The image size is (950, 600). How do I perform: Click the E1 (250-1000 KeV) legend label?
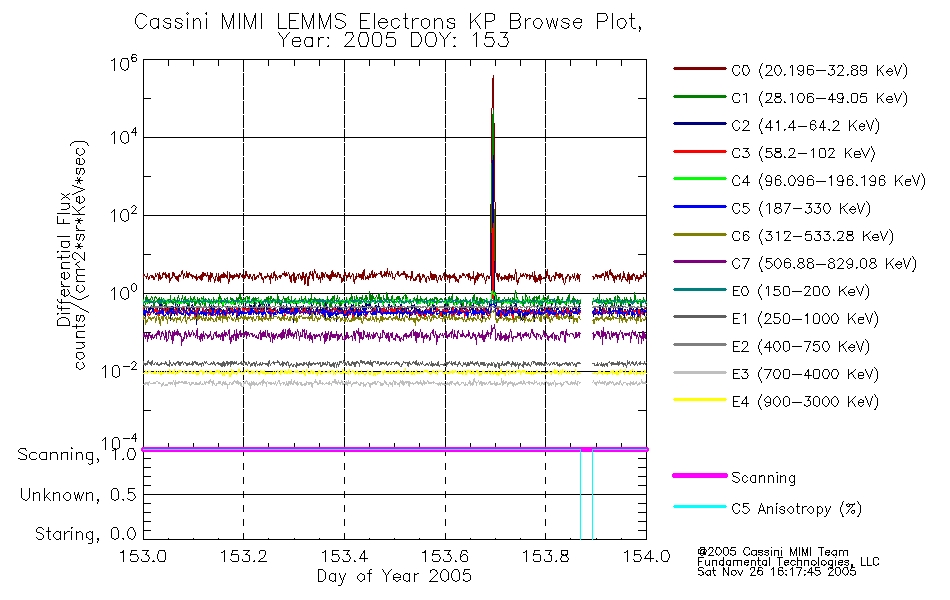pyautogui.click(x=805, y=319)
